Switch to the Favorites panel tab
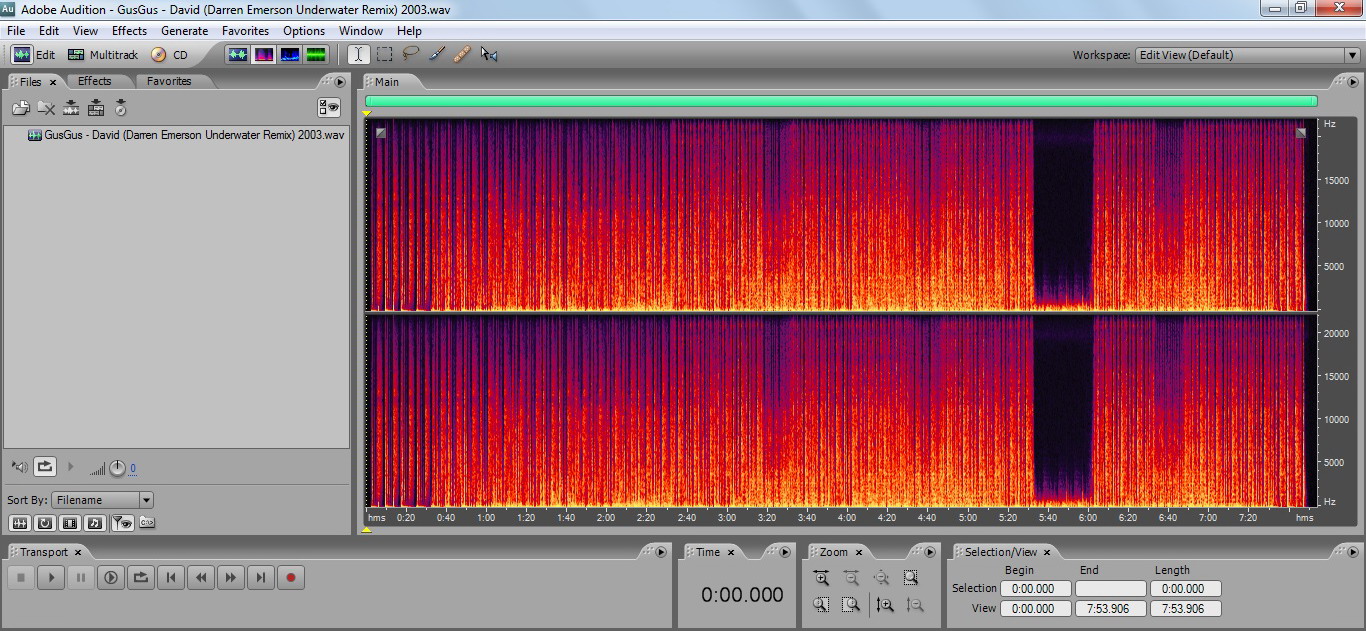Screen dimensions: 1366x631 (x=169, y=81)
